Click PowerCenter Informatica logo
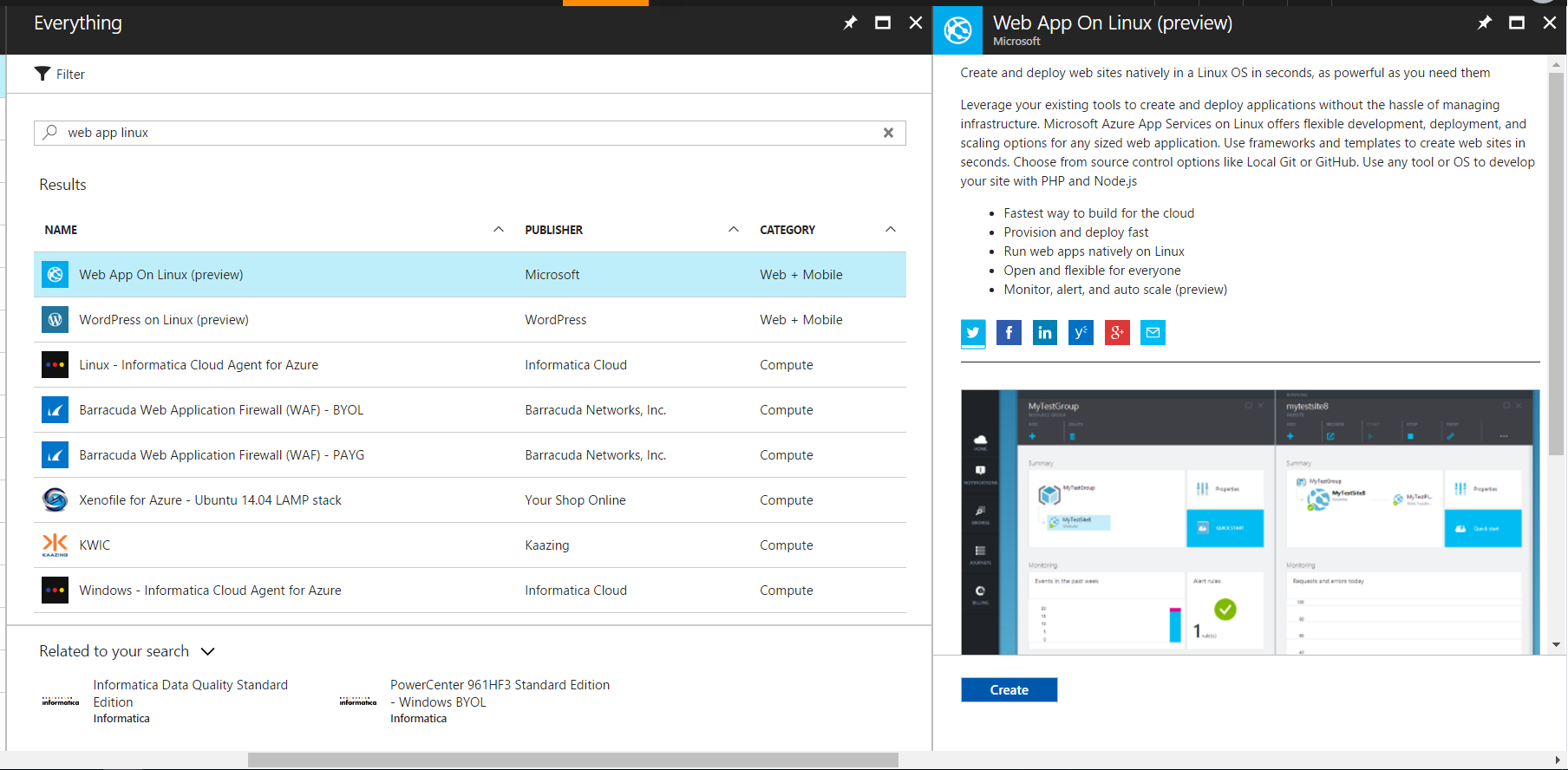This screenshot has width=1568, height=770. (358, 701)
